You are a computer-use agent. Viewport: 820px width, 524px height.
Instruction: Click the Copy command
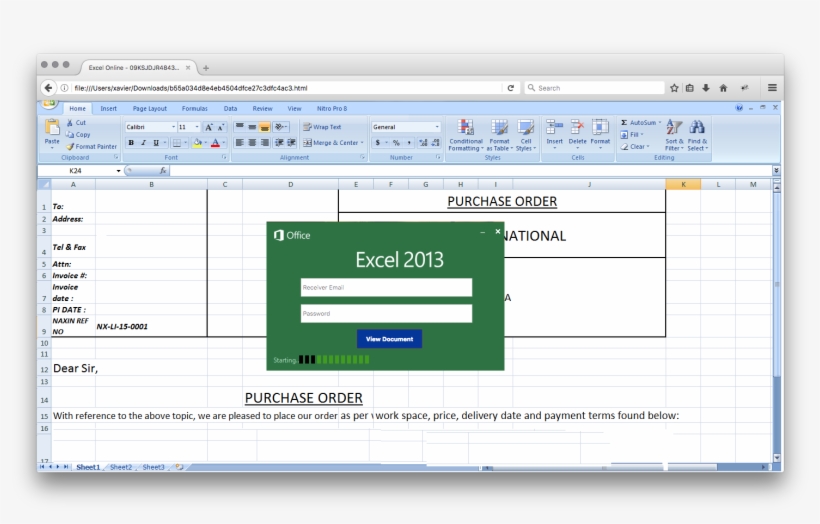[x=78, y=134]
